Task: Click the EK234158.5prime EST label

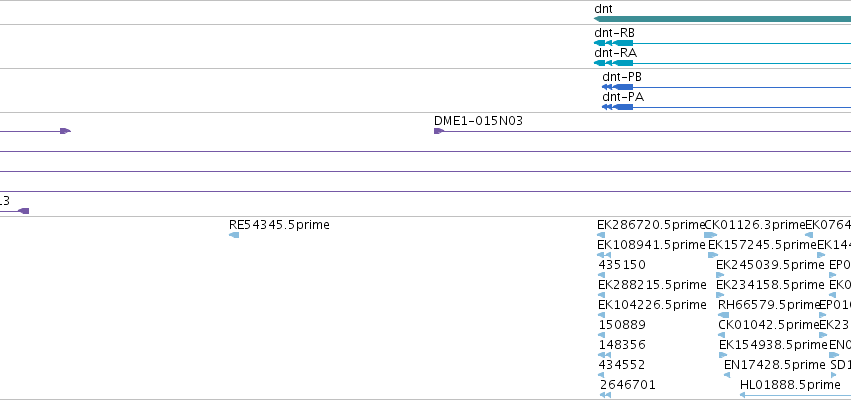Action: coord(770,285)
